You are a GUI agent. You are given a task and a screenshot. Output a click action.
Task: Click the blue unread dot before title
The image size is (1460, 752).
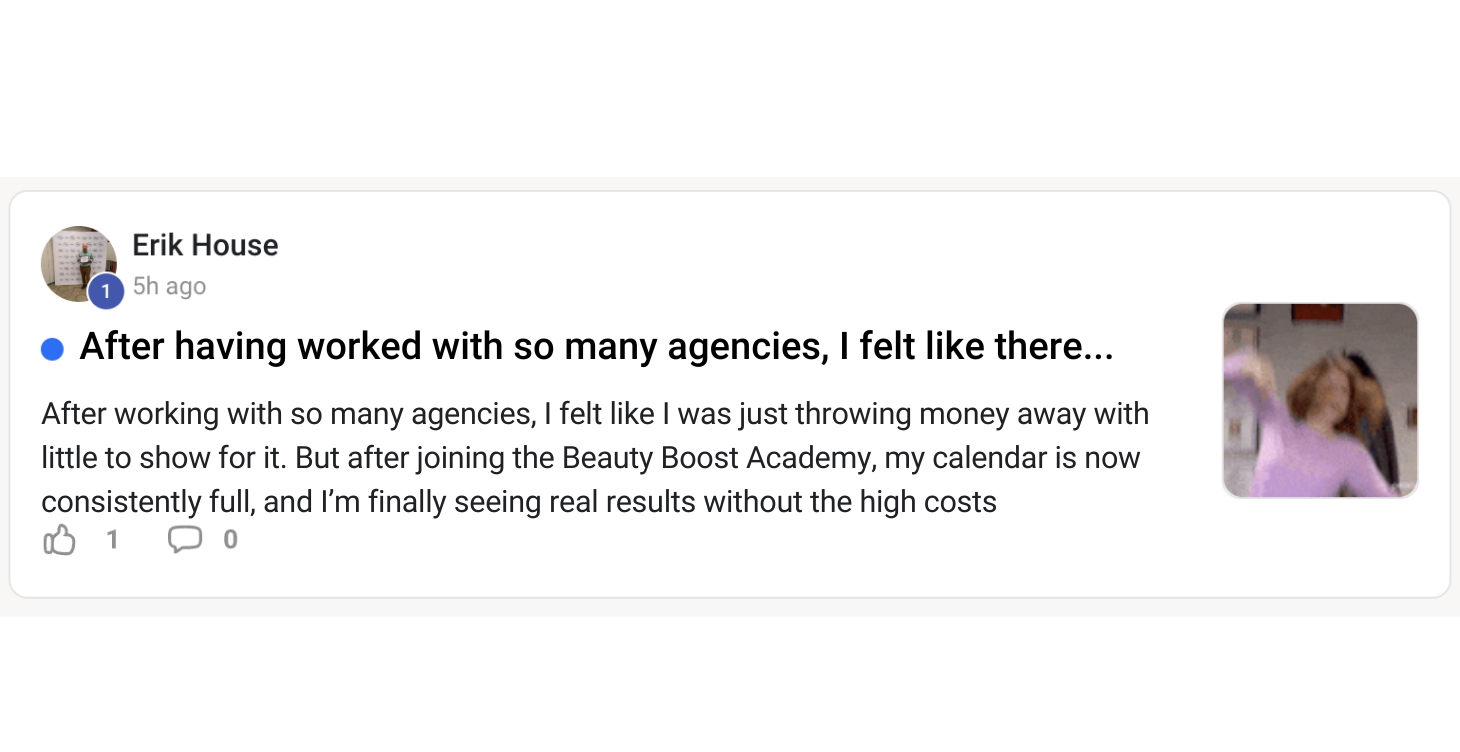click(52, 349)
